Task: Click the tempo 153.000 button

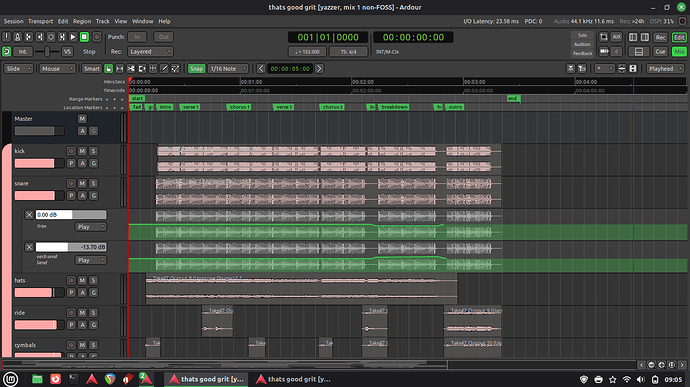Action: click(307, 52)
